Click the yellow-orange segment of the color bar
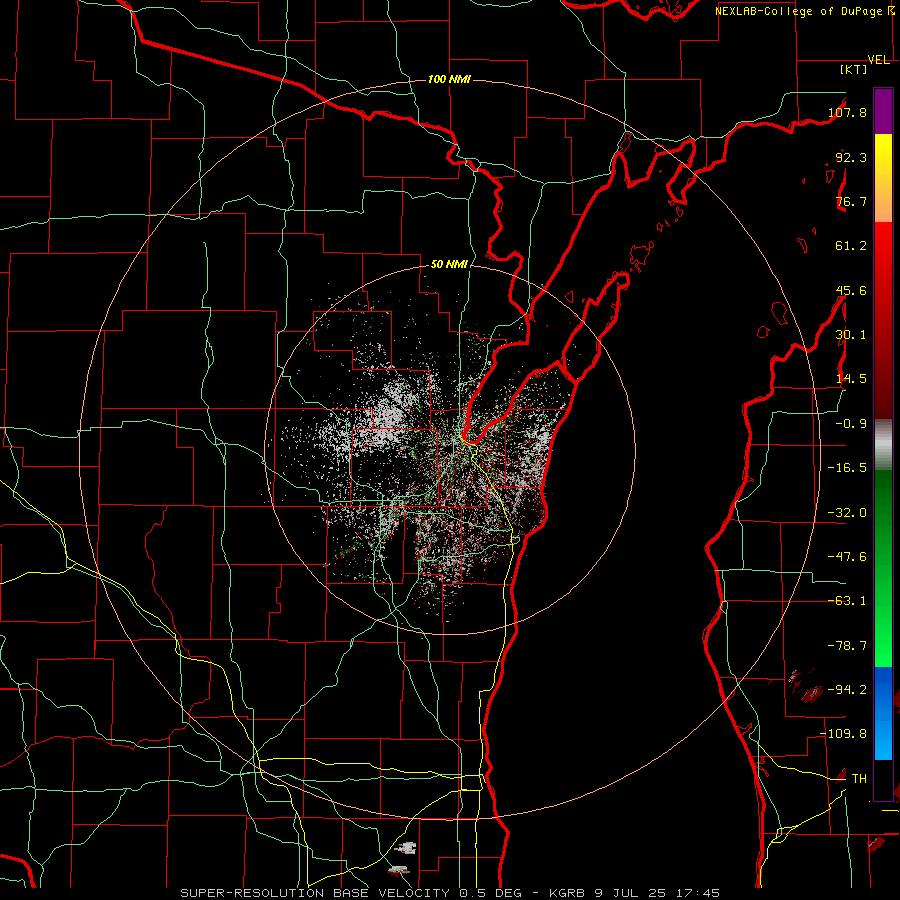900x900 pixels. pyautogui.click(x=883, y=178)
